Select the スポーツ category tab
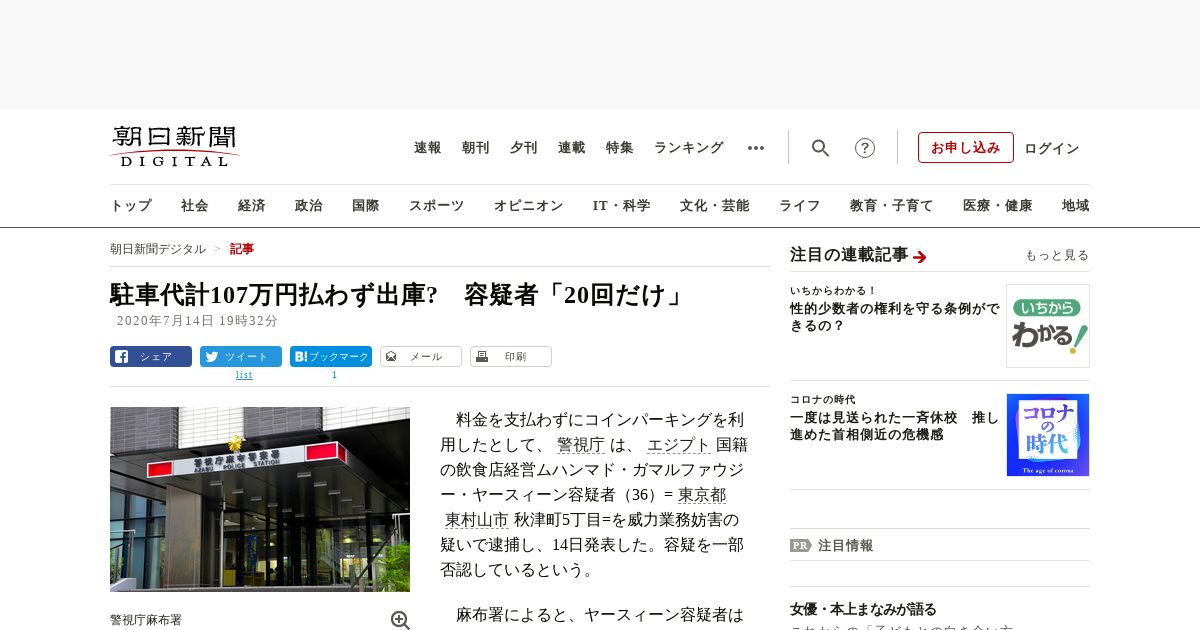Image resolution: width=1200 pixels, height=630 pixels. point(436,206)
